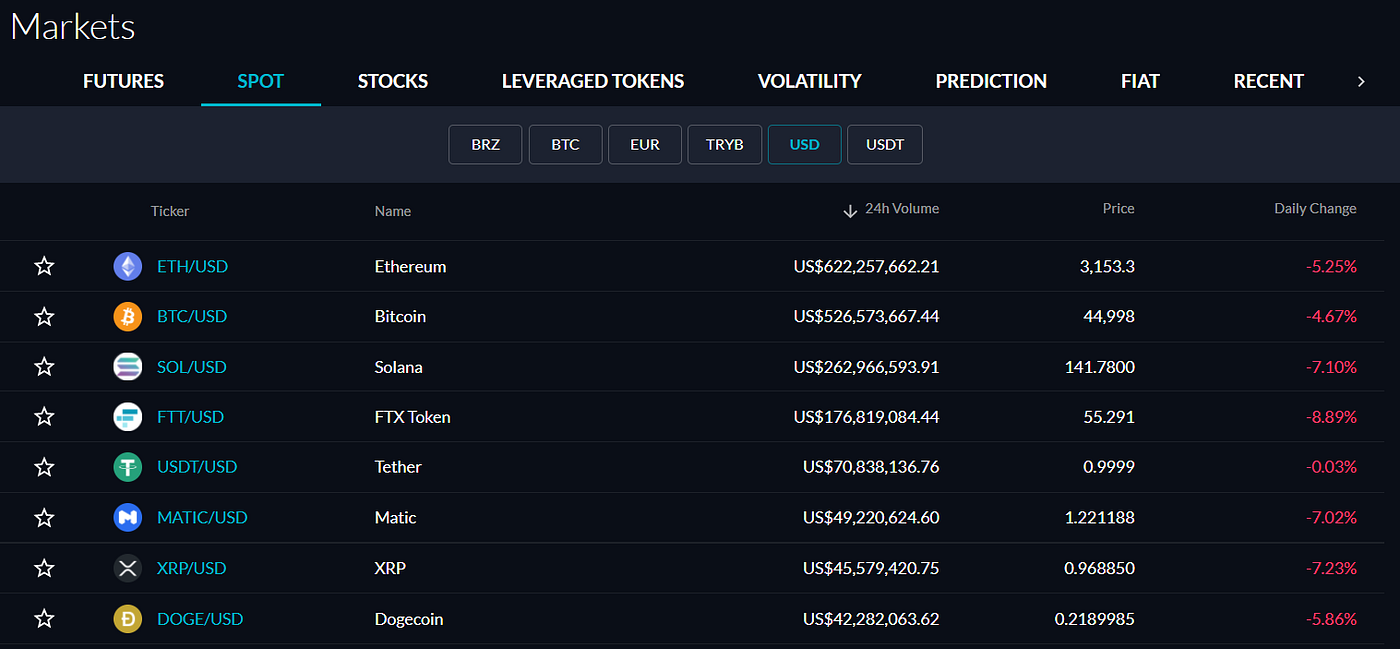Filter markets by USDT quote currency

[885, 144]
